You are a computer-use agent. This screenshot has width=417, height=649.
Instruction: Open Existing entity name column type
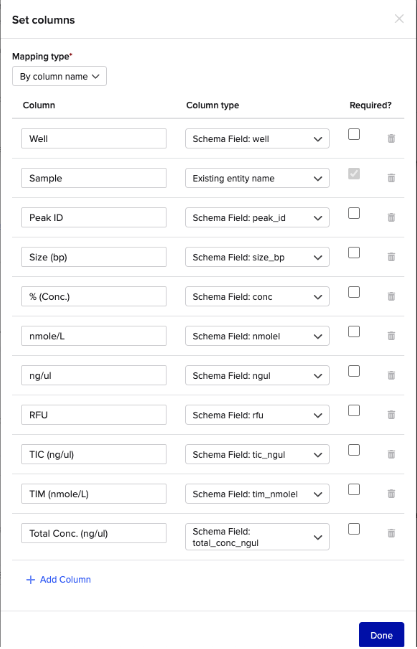point(257,178)
